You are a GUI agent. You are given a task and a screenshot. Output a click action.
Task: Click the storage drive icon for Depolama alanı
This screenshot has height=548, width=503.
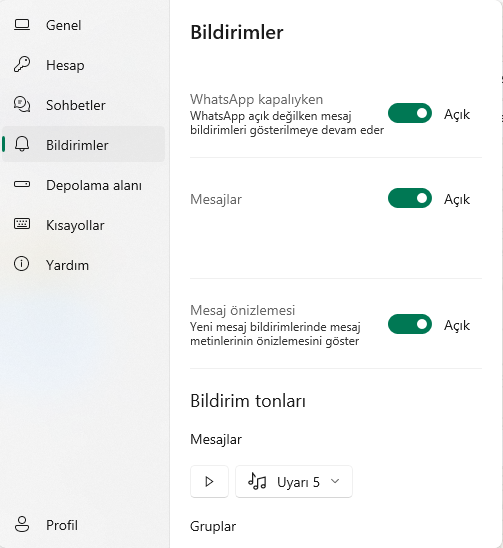tap(22, 184)
